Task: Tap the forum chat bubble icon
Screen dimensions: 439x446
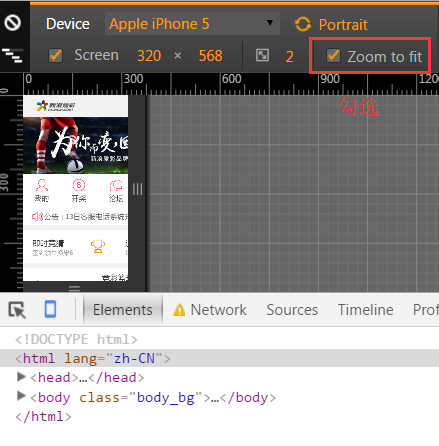Action: (x=116, y=186)
